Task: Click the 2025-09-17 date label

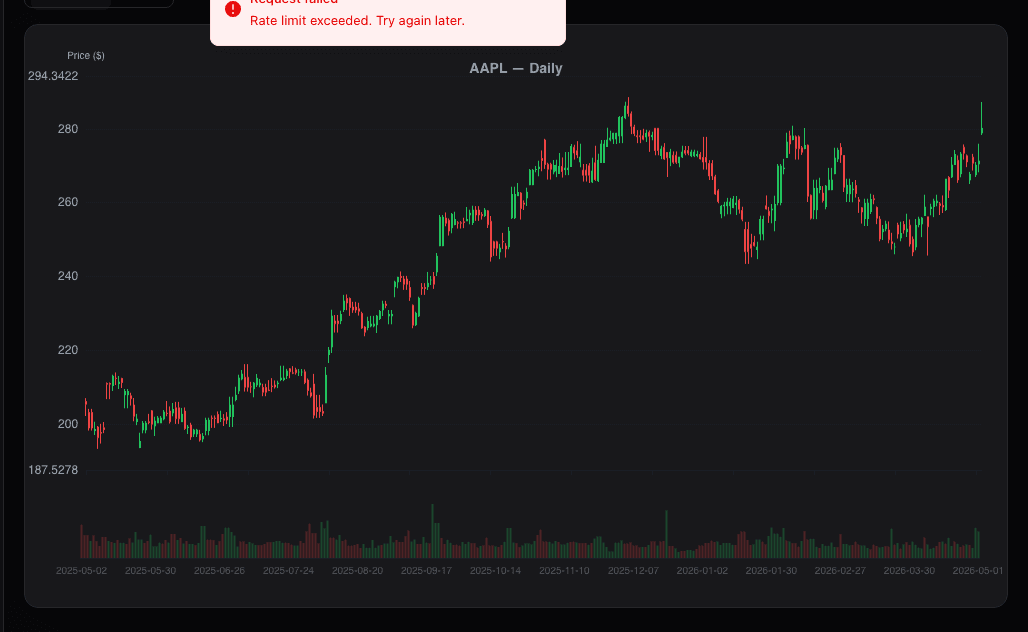Action: [x=426, y=571]
